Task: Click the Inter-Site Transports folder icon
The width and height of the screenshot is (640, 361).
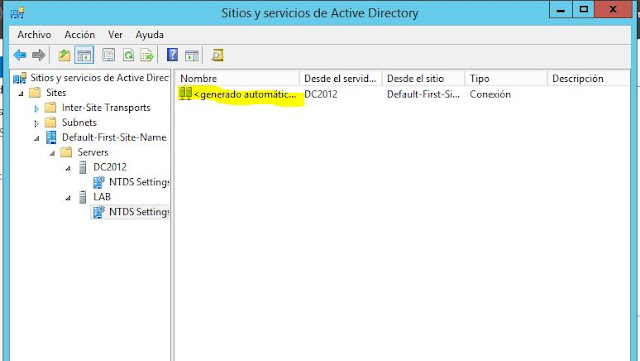Action: [x=51, y=107]
